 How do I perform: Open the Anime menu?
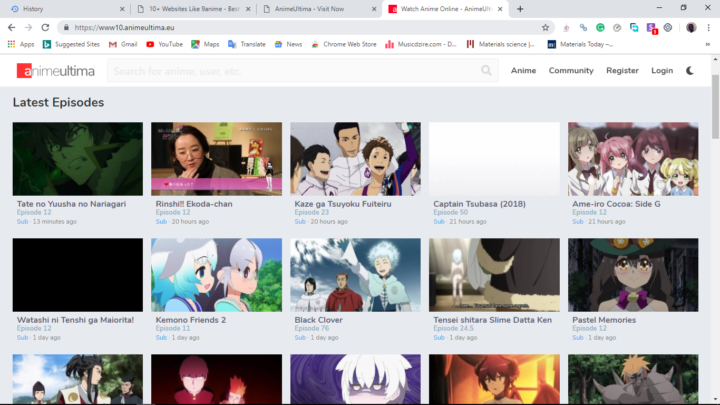click(523, 71)
